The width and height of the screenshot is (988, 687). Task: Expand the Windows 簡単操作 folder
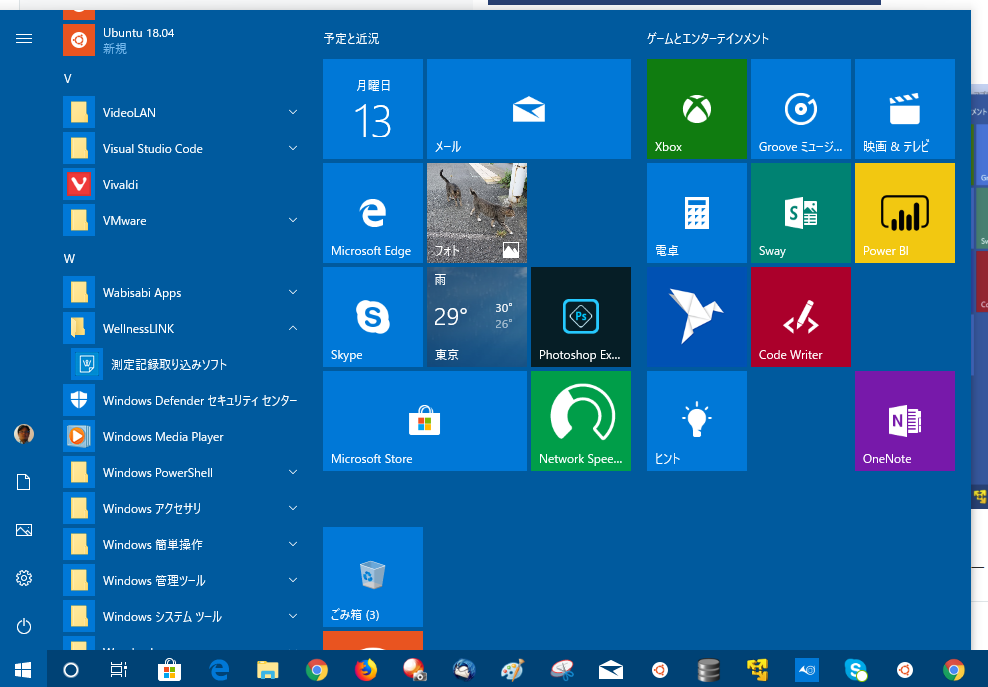point(180,545)
